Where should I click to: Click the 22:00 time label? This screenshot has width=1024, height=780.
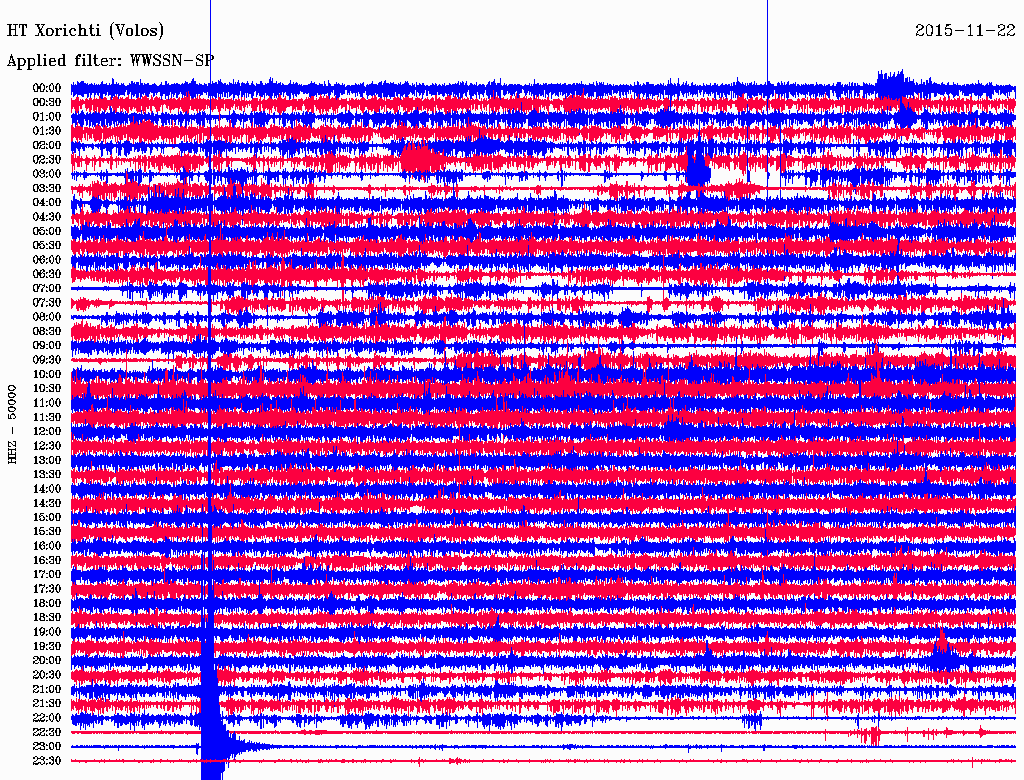(x=46, y=718)
